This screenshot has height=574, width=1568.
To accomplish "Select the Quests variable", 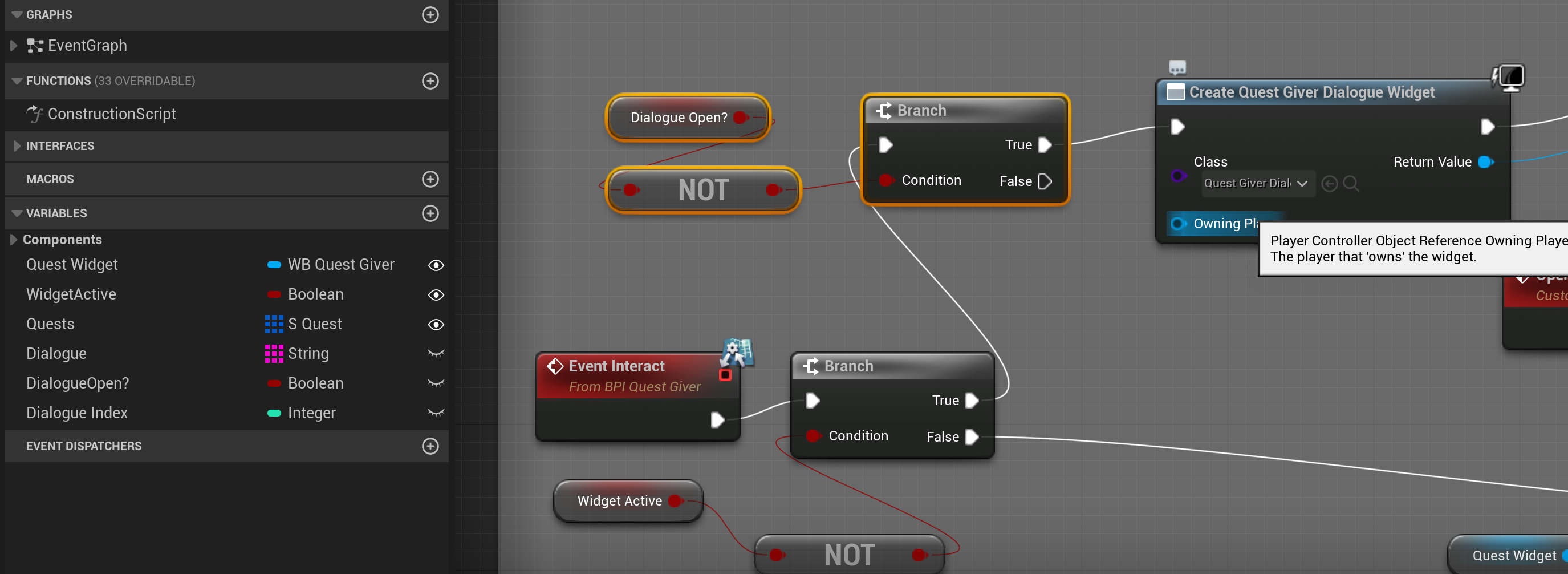I will click(x=50, y=324).
